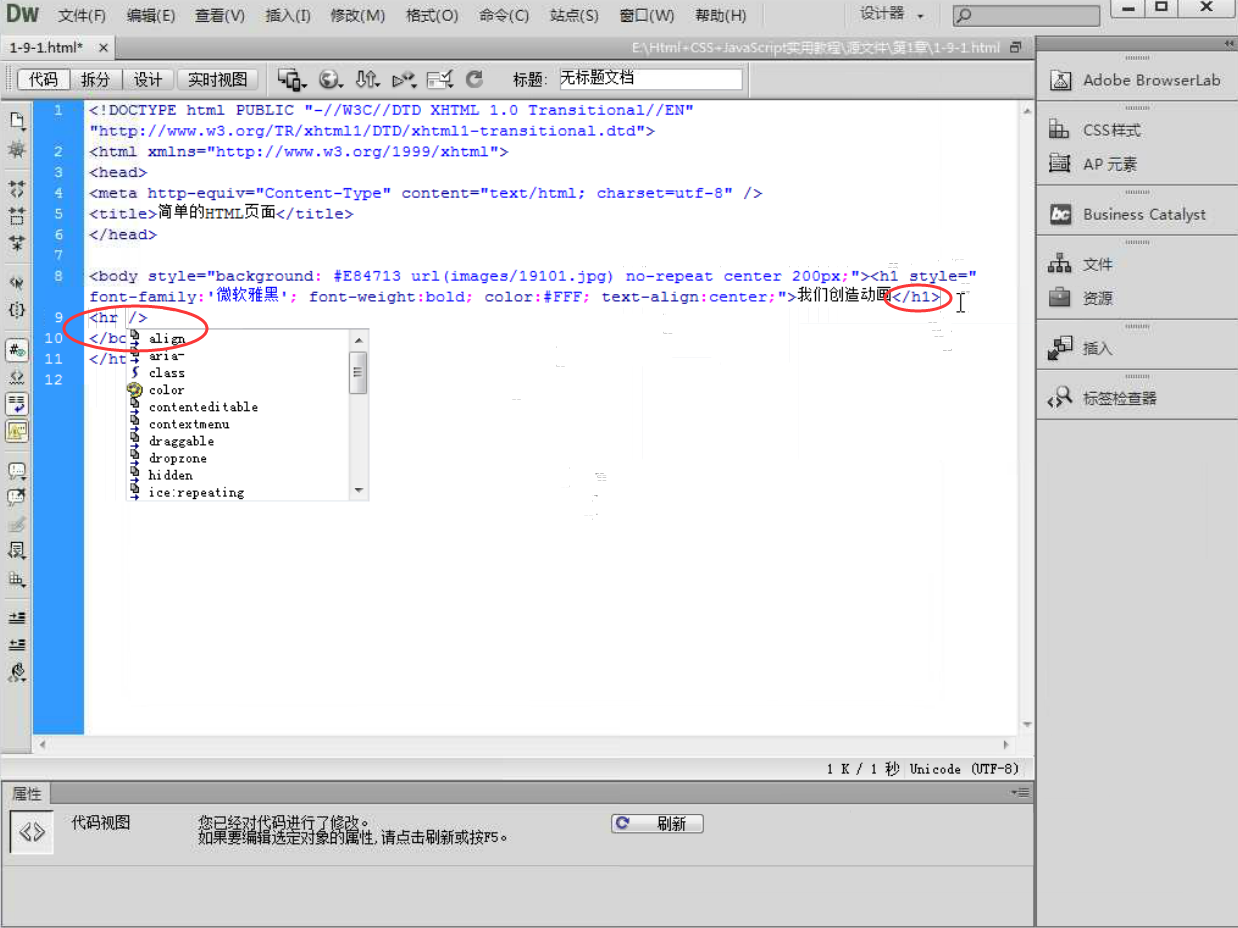Screen dimensions: 1238x928
Task: Toggle Word Wrap in coding toolbar
Action: (x=17, y=404)
